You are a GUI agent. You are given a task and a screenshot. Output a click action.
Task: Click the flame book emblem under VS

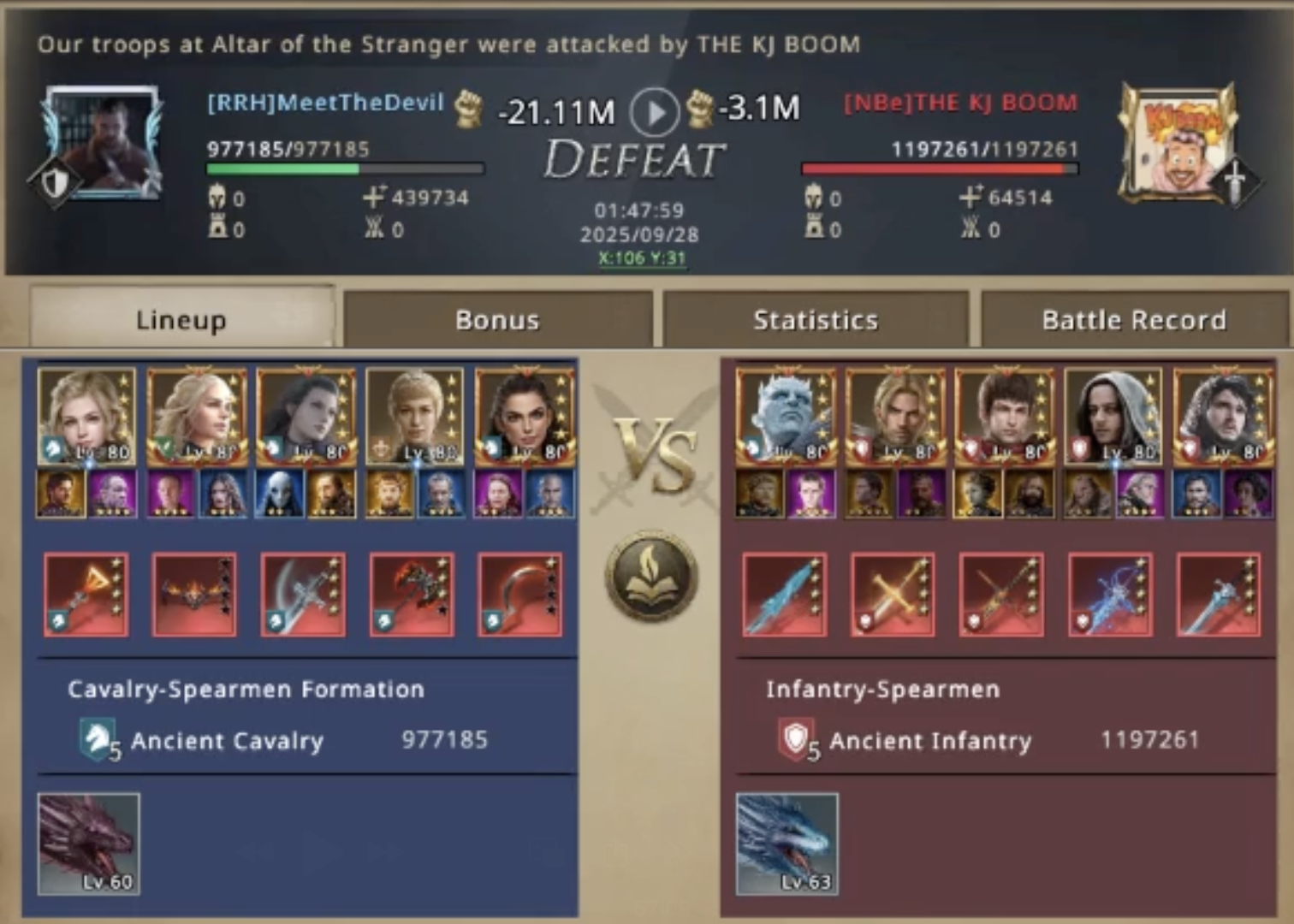pos(651,576)
